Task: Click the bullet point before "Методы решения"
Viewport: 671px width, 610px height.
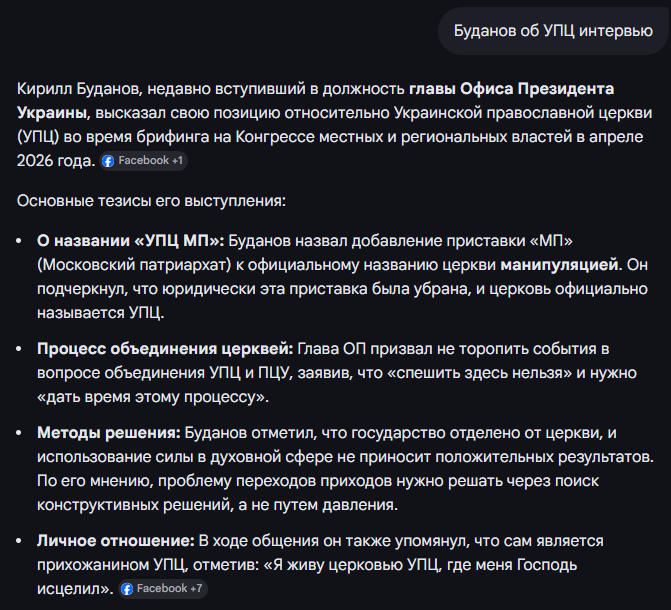Action: [x=22, y=433]
